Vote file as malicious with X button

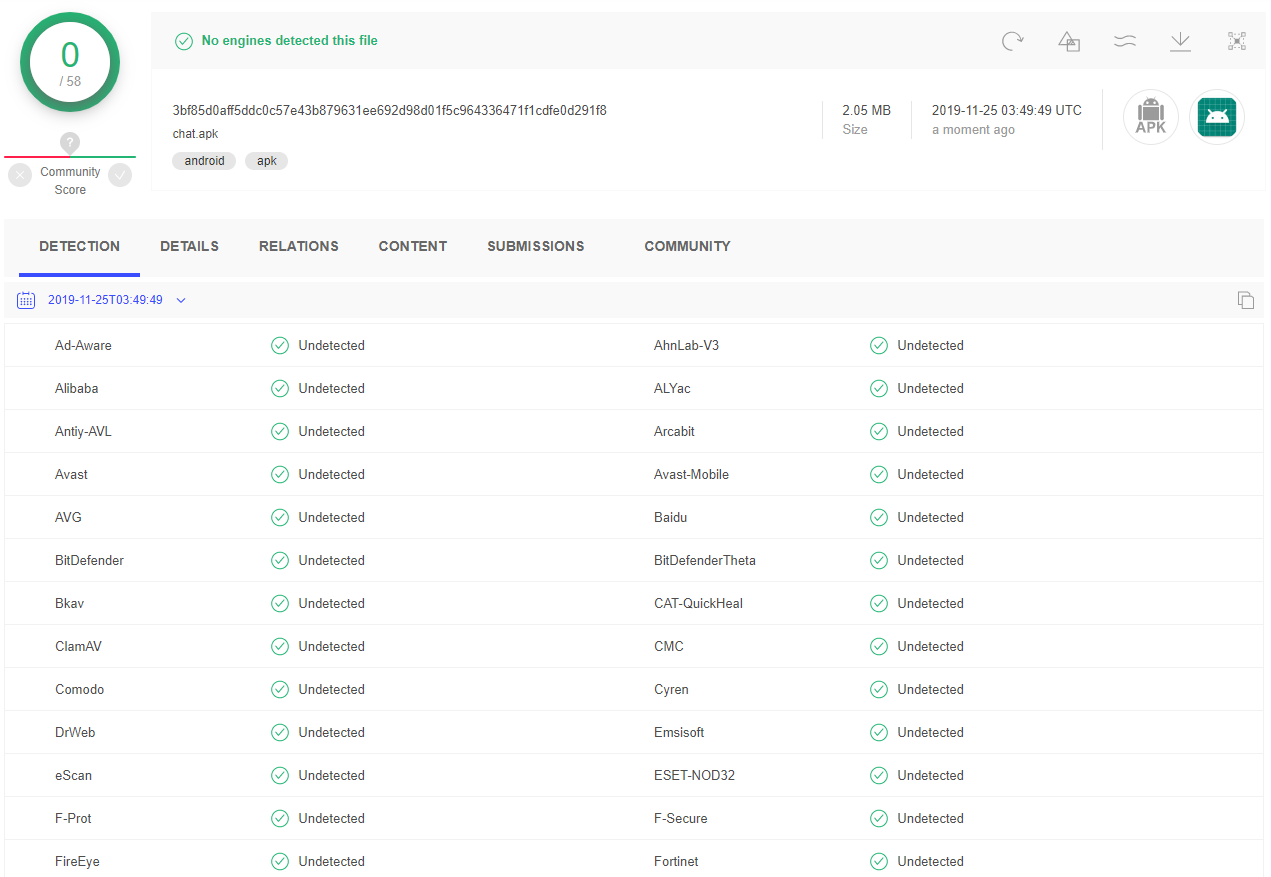point(20,175)
